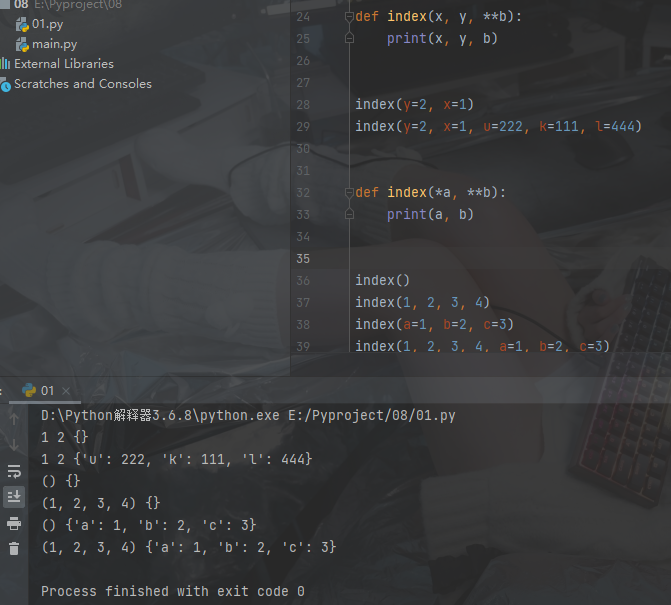Click the Up the stack trace arrow
The height and width of the screenshot is (605, 671).
coord(14,419)
